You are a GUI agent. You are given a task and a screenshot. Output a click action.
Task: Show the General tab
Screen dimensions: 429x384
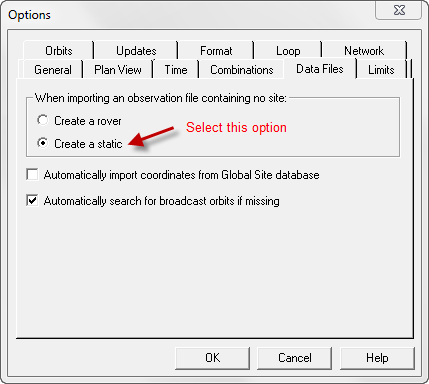53,70
